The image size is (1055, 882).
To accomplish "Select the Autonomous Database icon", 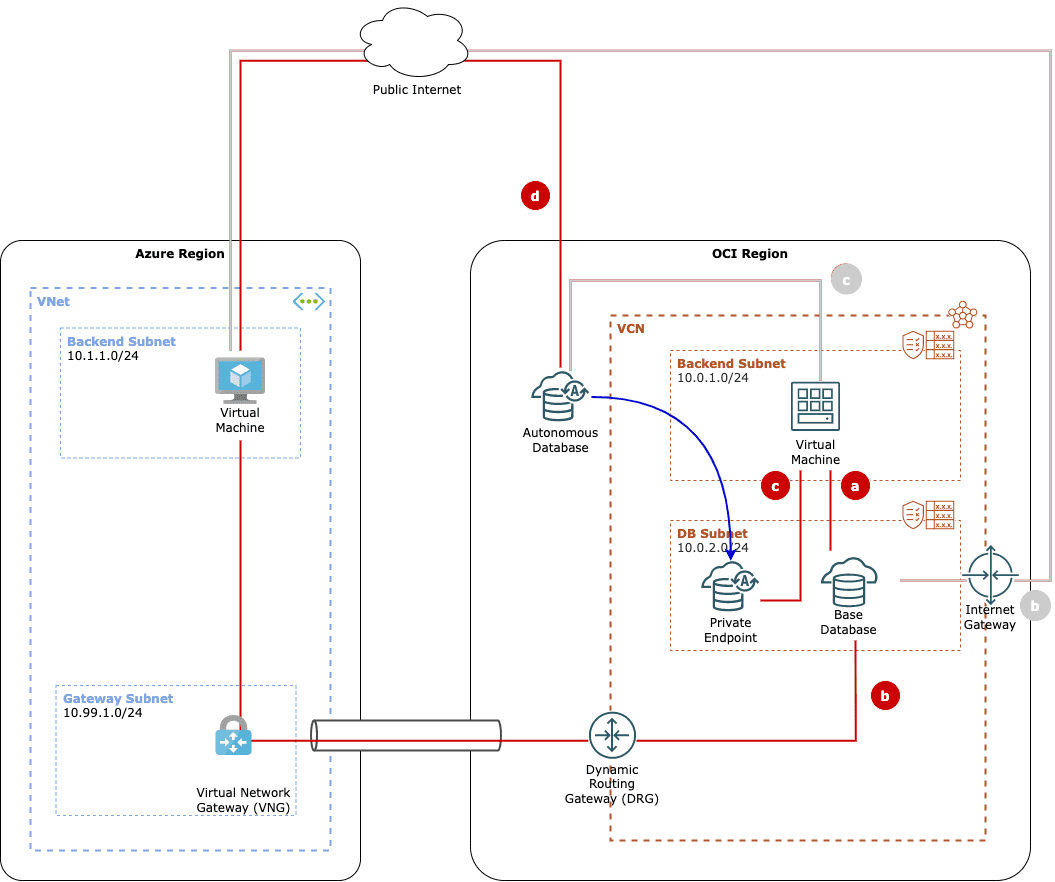I will tap(560, 396).
